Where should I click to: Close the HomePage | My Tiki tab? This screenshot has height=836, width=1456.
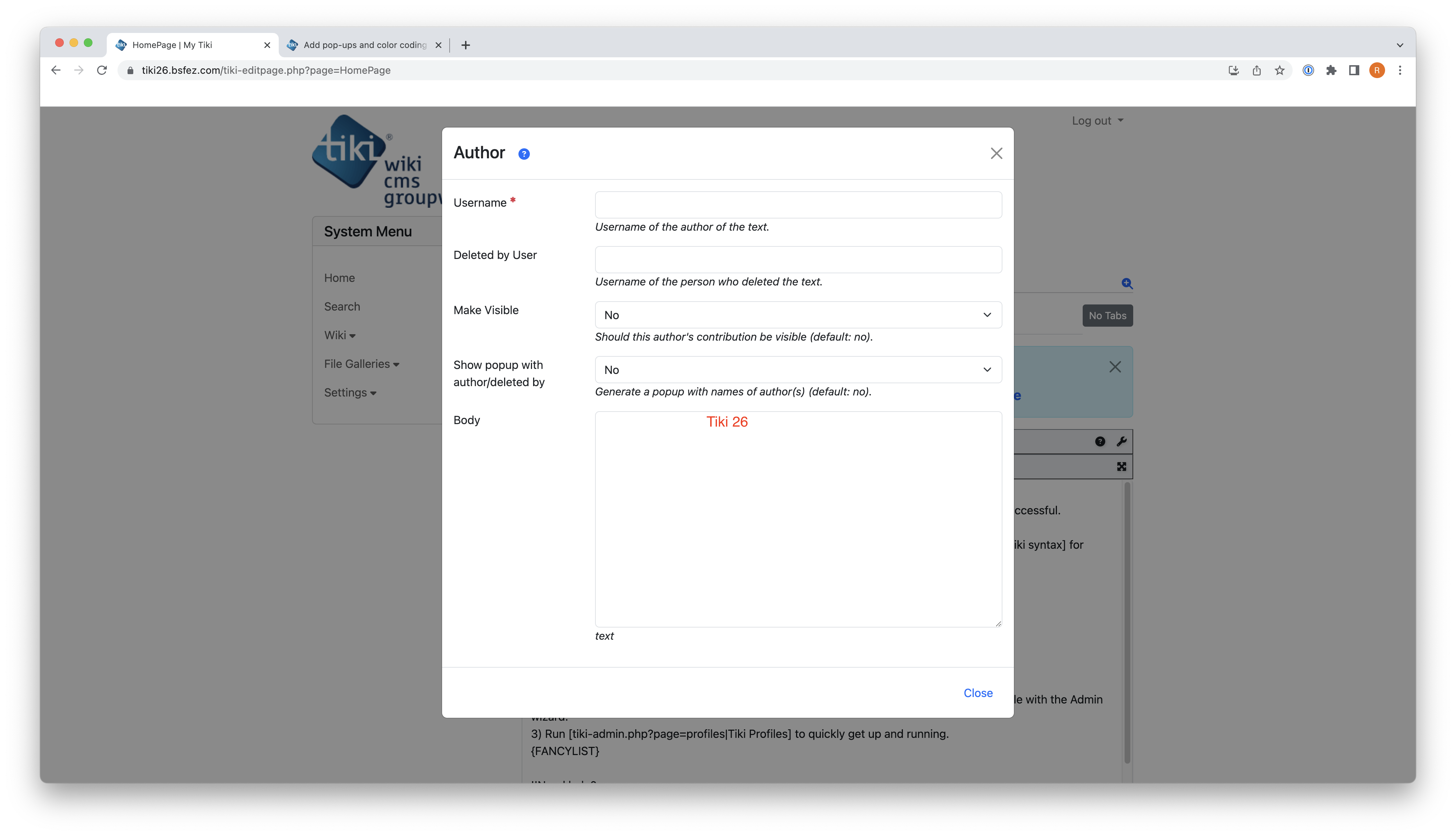[x=267, y=45]
